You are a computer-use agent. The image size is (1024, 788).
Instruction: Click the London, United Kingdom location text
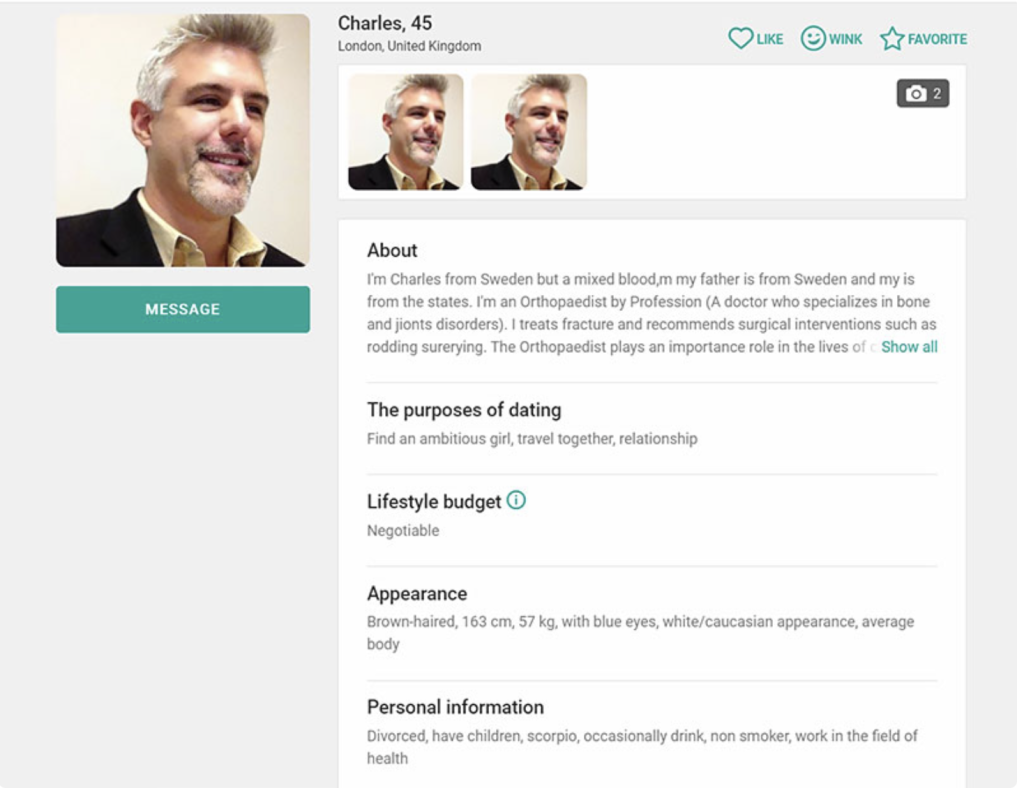(x=409, y=46)
